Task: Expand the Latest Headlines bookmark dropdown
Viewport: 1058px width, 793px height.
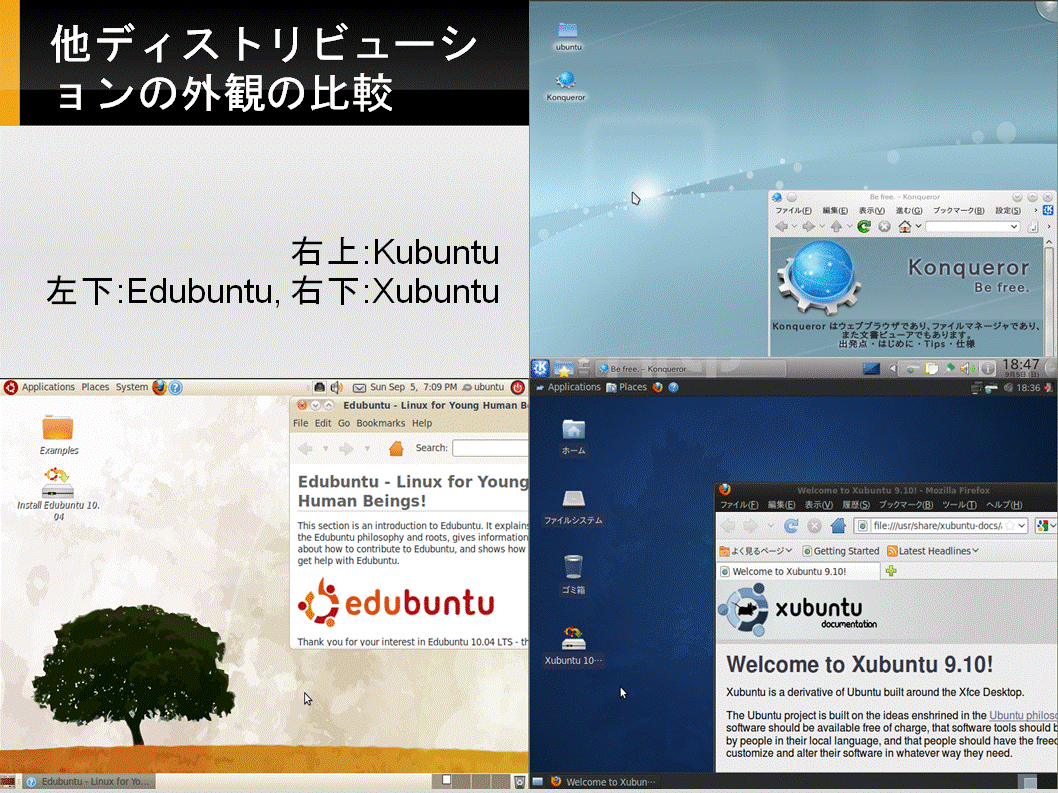Action: tap(975, 551)
